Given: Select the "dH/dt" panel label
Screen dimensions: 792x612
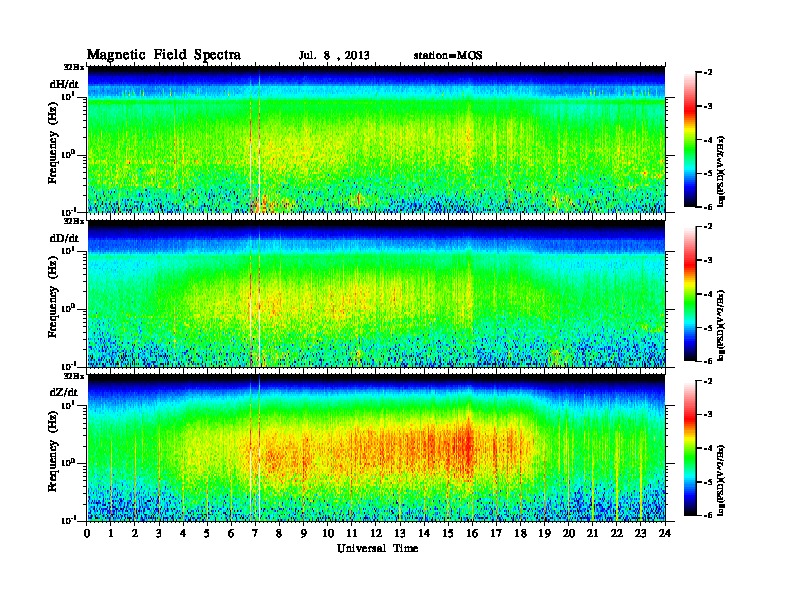Looking at the screenshot, I should click(64, 84).
